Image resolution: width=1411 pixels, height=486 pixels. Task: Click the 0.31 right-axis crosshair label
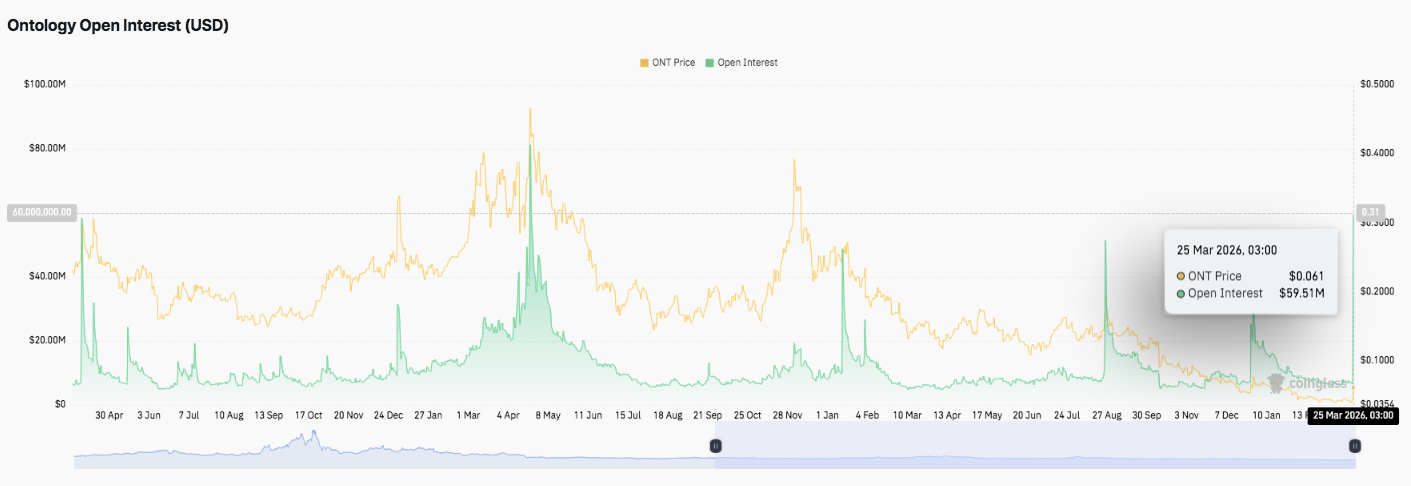pyautogui.click(x=1368, y=212)
